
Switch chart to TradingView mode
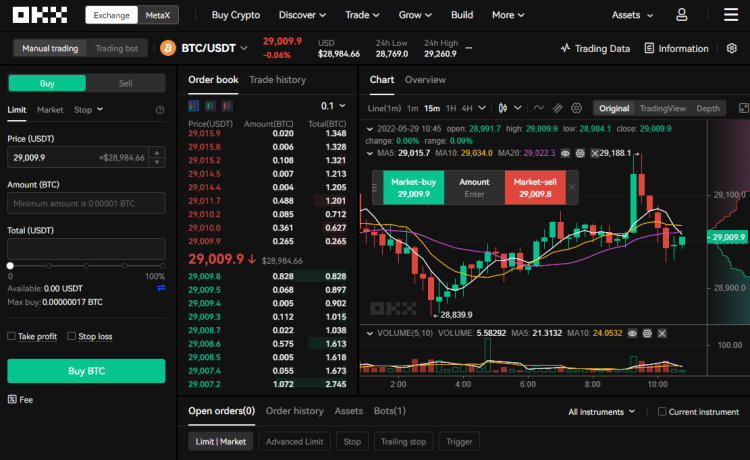coord(662,108)
